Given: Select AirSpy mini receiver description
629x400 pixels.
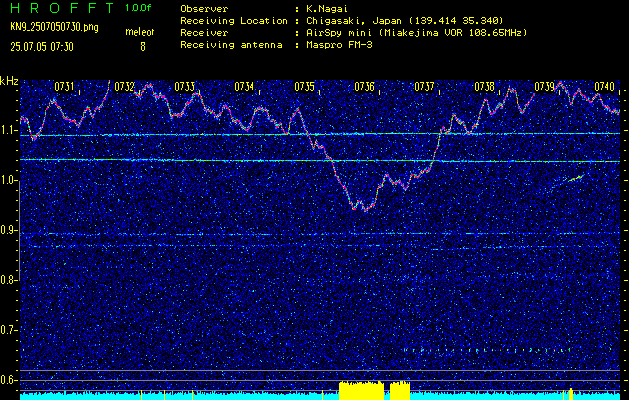Looking at the screenshot, I should point(416,33).
